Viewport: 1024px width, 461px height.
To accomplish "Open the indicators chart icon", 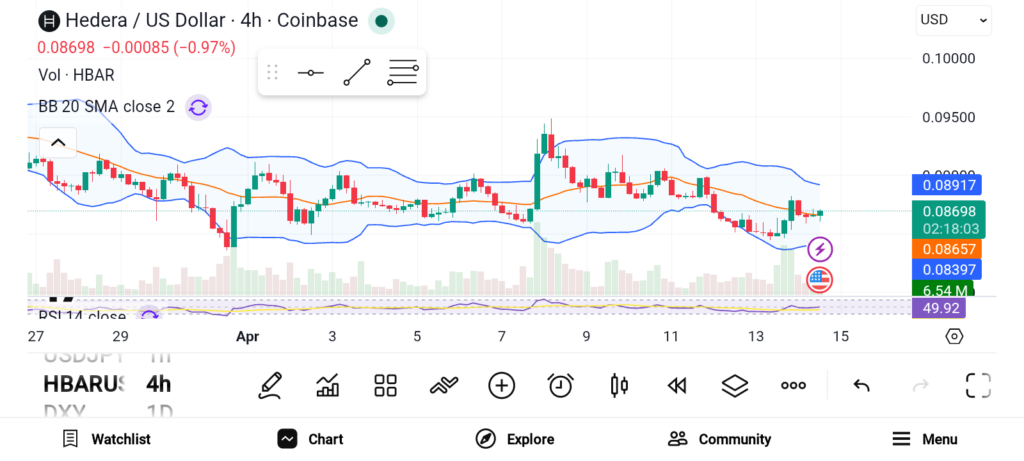I will pyautogui.click(x=327, y=385).
